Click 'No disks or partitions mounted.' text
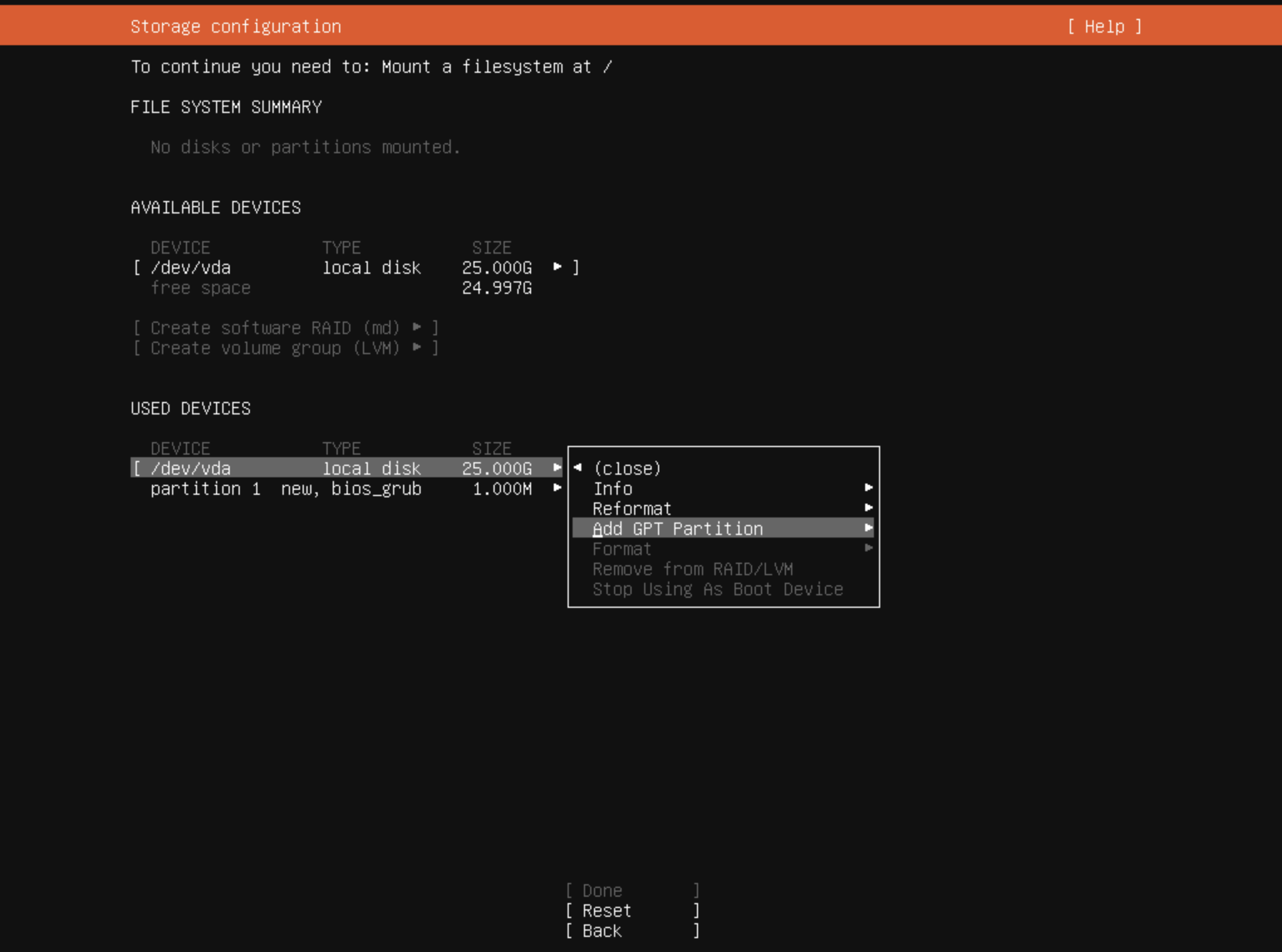This screenshot has width=1282, height=952. pos(305,148)
